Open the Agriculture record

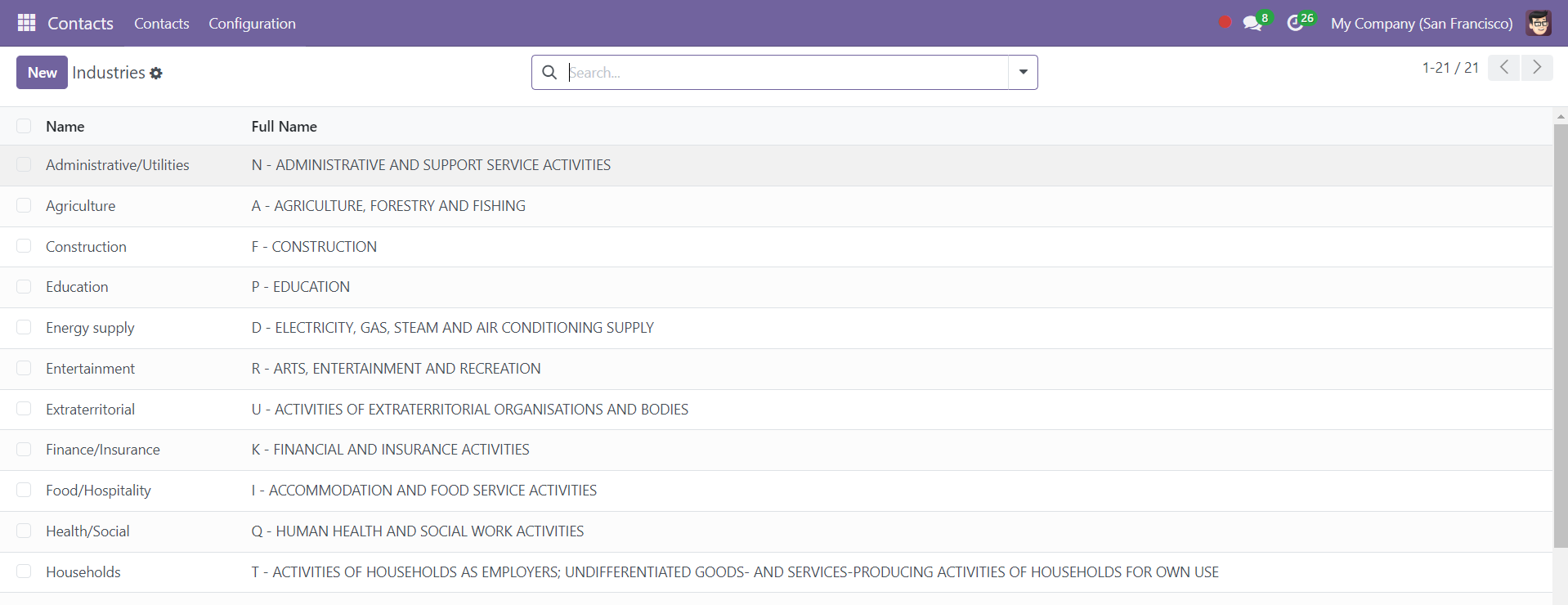coord(81,206)
